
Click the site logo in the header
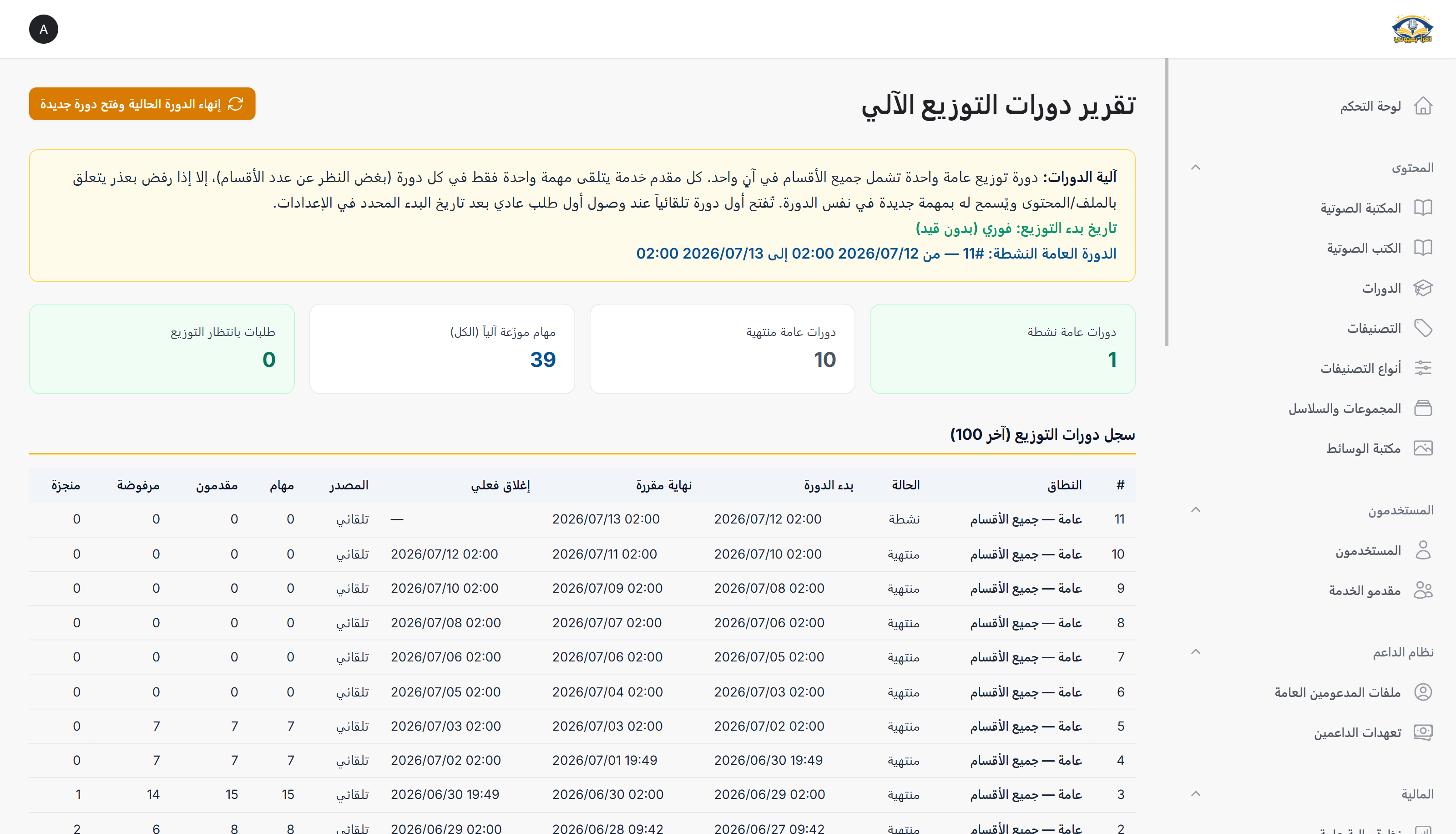pyautogui.click(x=1412, y=29)
